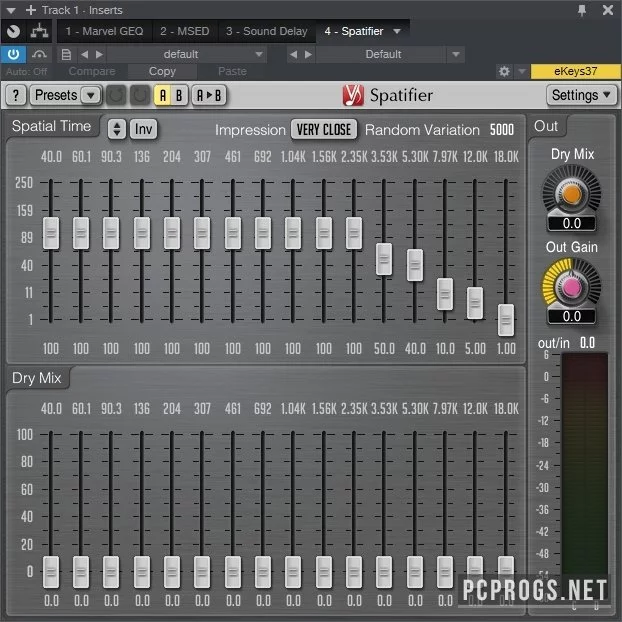
Task: Click the sidechain icon next to power
Action: point(39,54)
